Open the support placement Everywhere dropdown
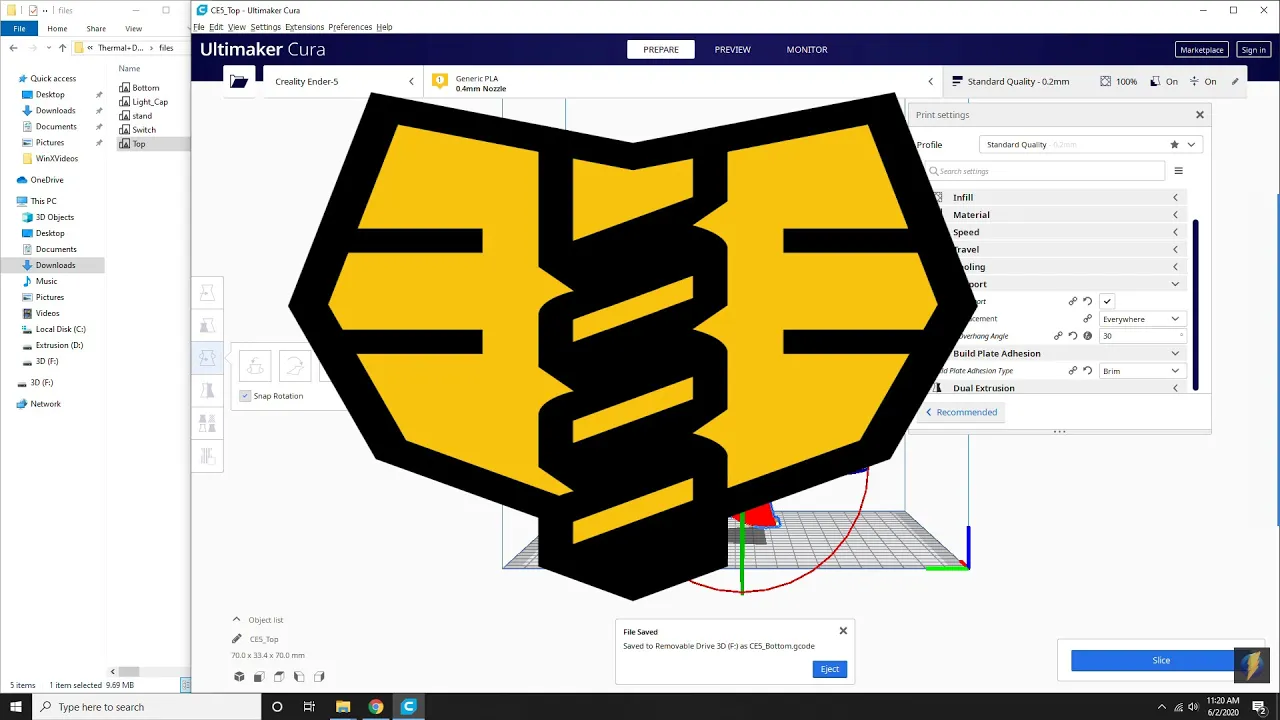 [x=1141, y=319]
